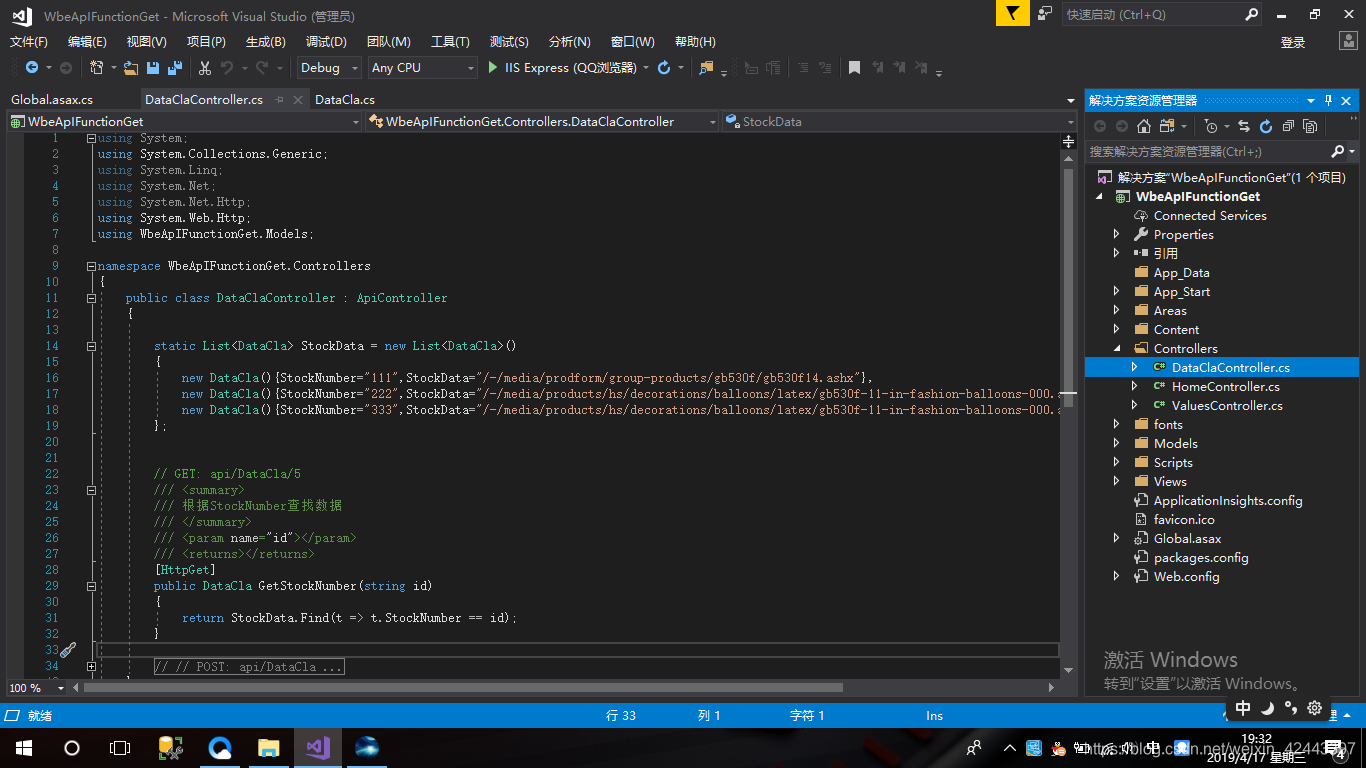The image size is (1366, 768).
Task: Click the Visual Studio taskbar icon
Action: click(x=318, y=747)
